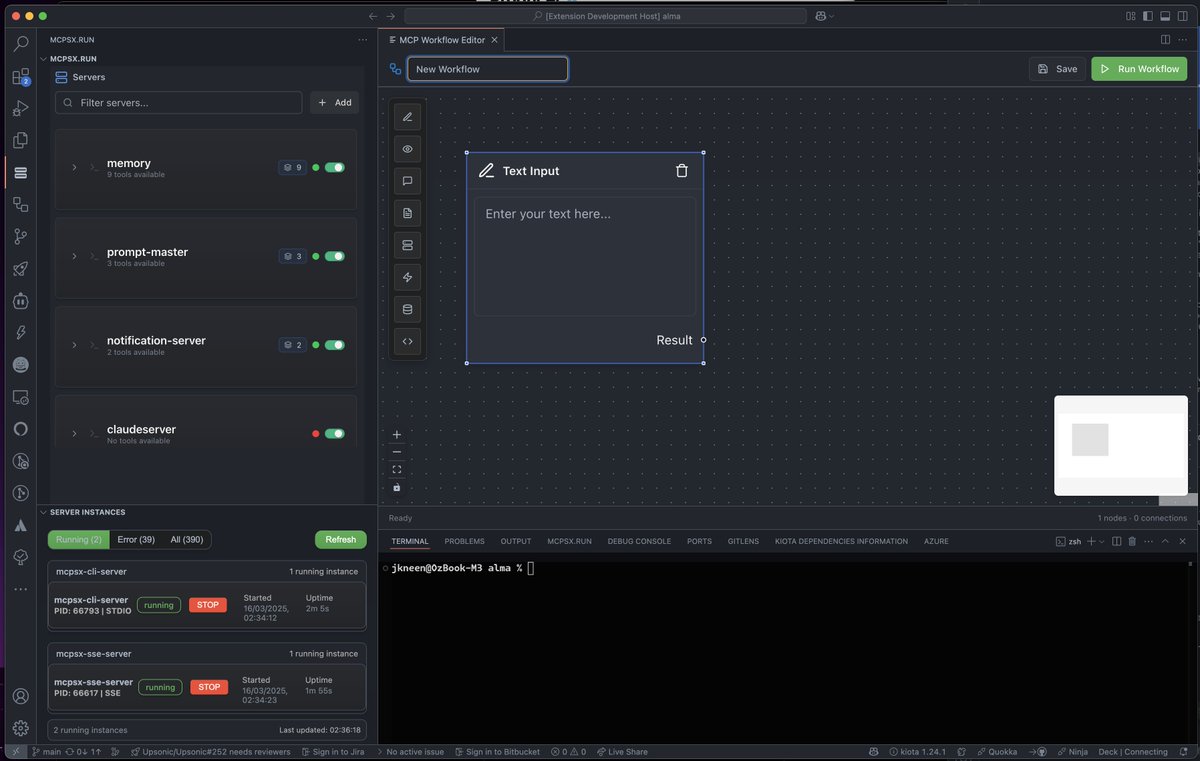1200x761 pixels.
Task: Show All (390) instances tab
Action: 187,540
